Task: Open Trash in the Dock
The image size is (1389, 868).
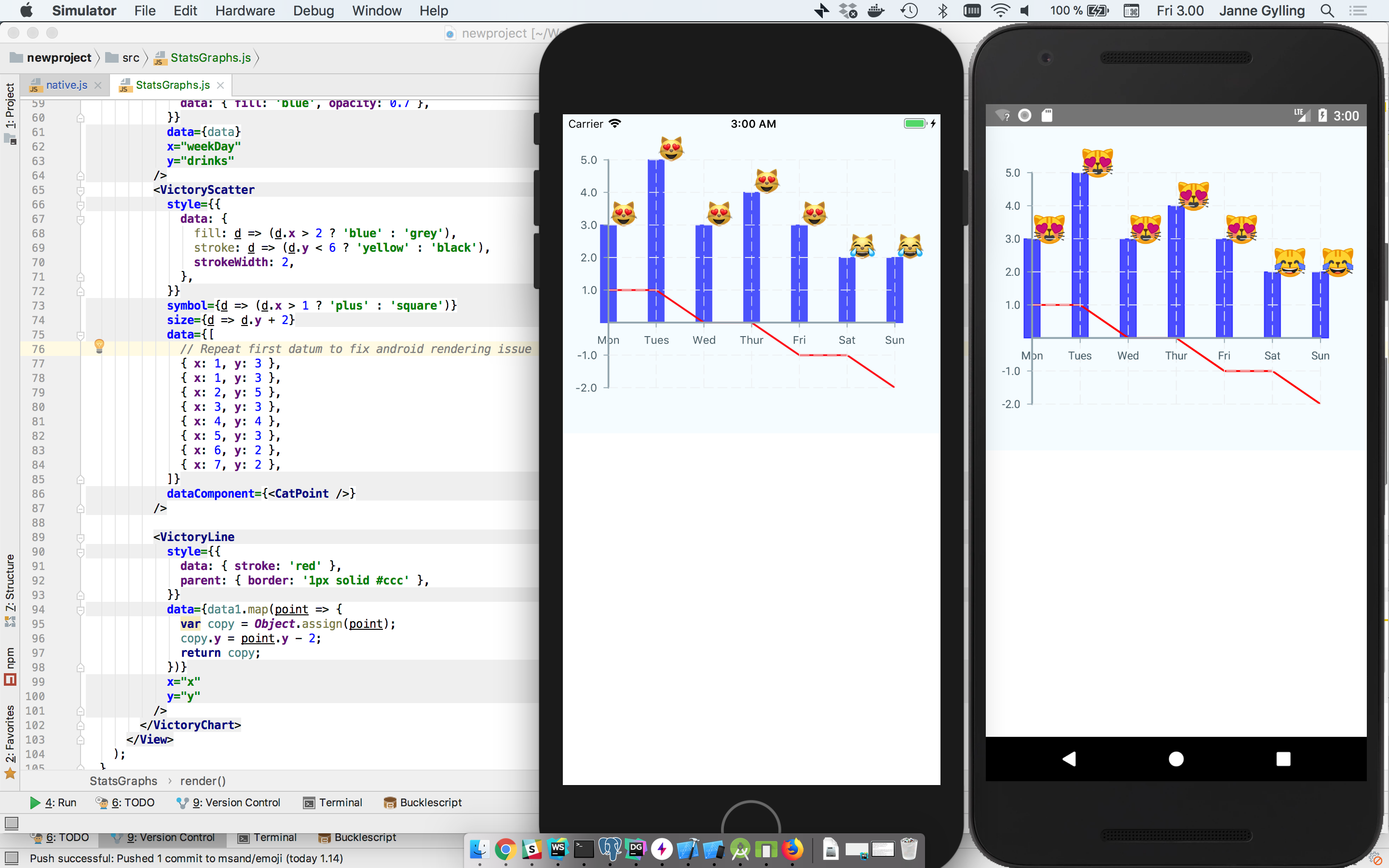Action: point(909,849)
